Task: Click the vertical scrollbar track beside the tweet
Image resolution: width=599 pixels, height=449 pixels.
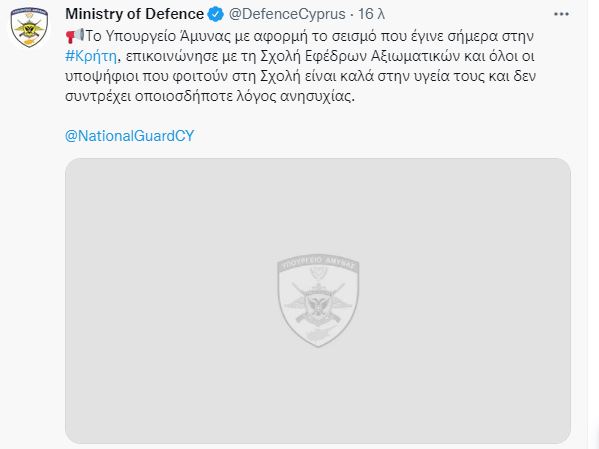Action: click(x=593, y=224)
